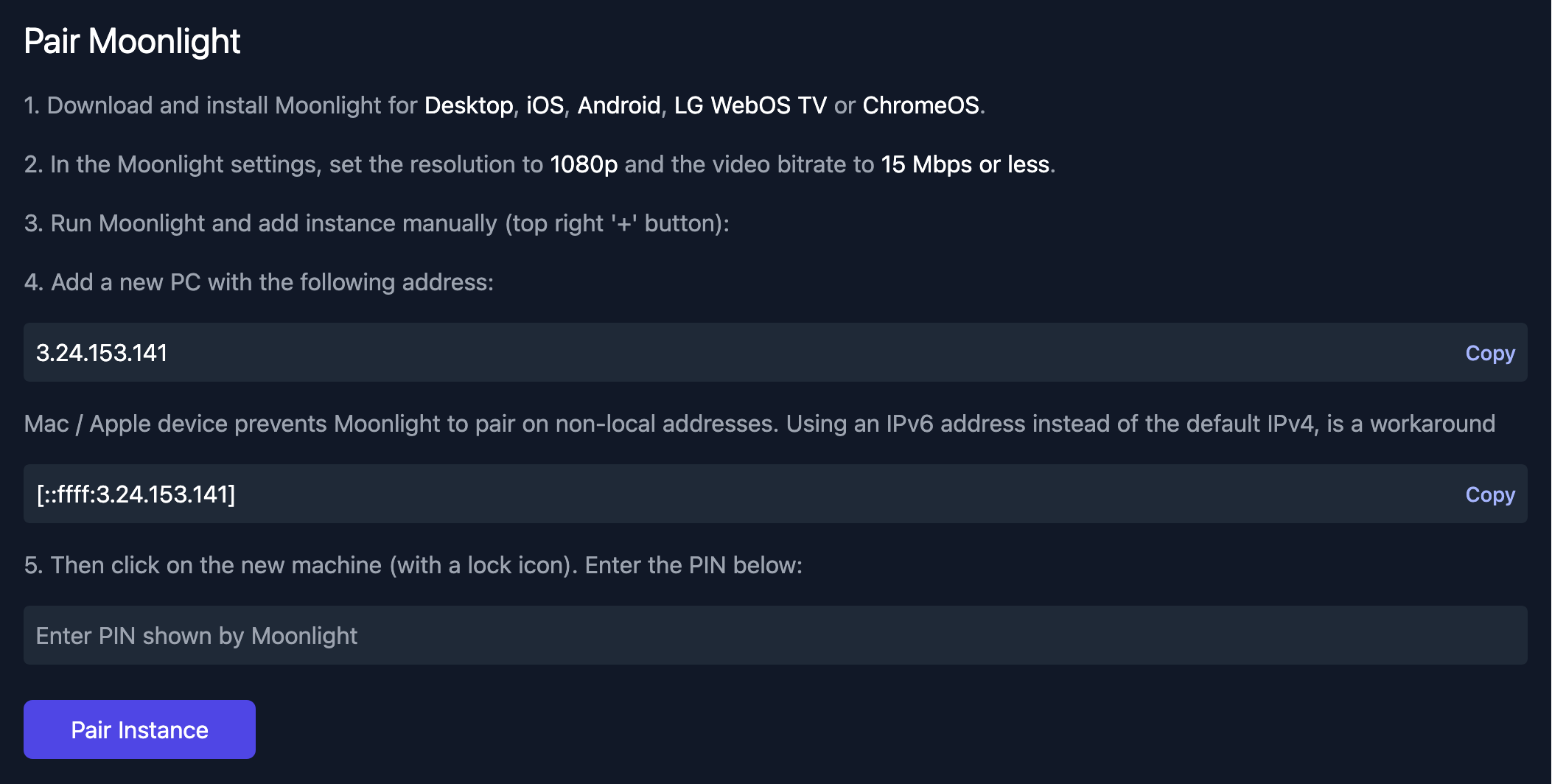Viewport: 1552px width, 784px height.
Task: Copy the [::ffff:3.24.153.141] IPv6 address
Action: pyautogui.click(x=1489, y=494)
